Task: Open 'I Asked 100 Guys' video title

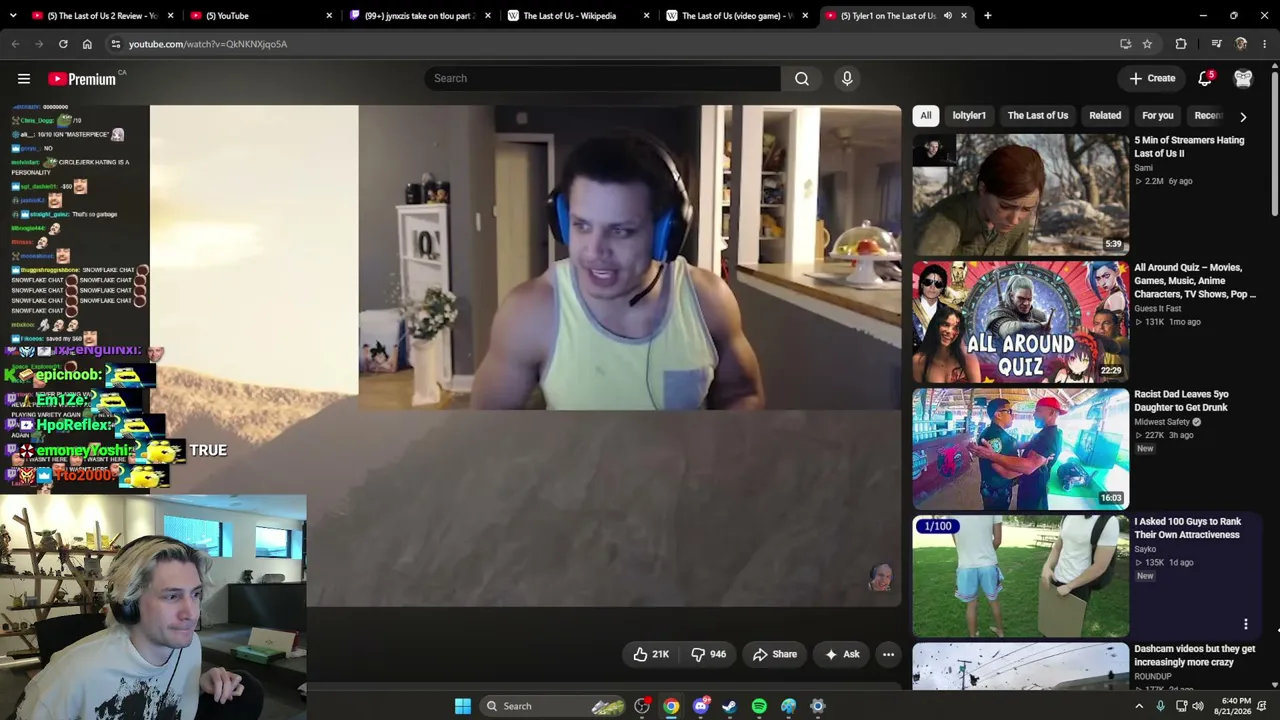Action: click(x=1187, y=528)
